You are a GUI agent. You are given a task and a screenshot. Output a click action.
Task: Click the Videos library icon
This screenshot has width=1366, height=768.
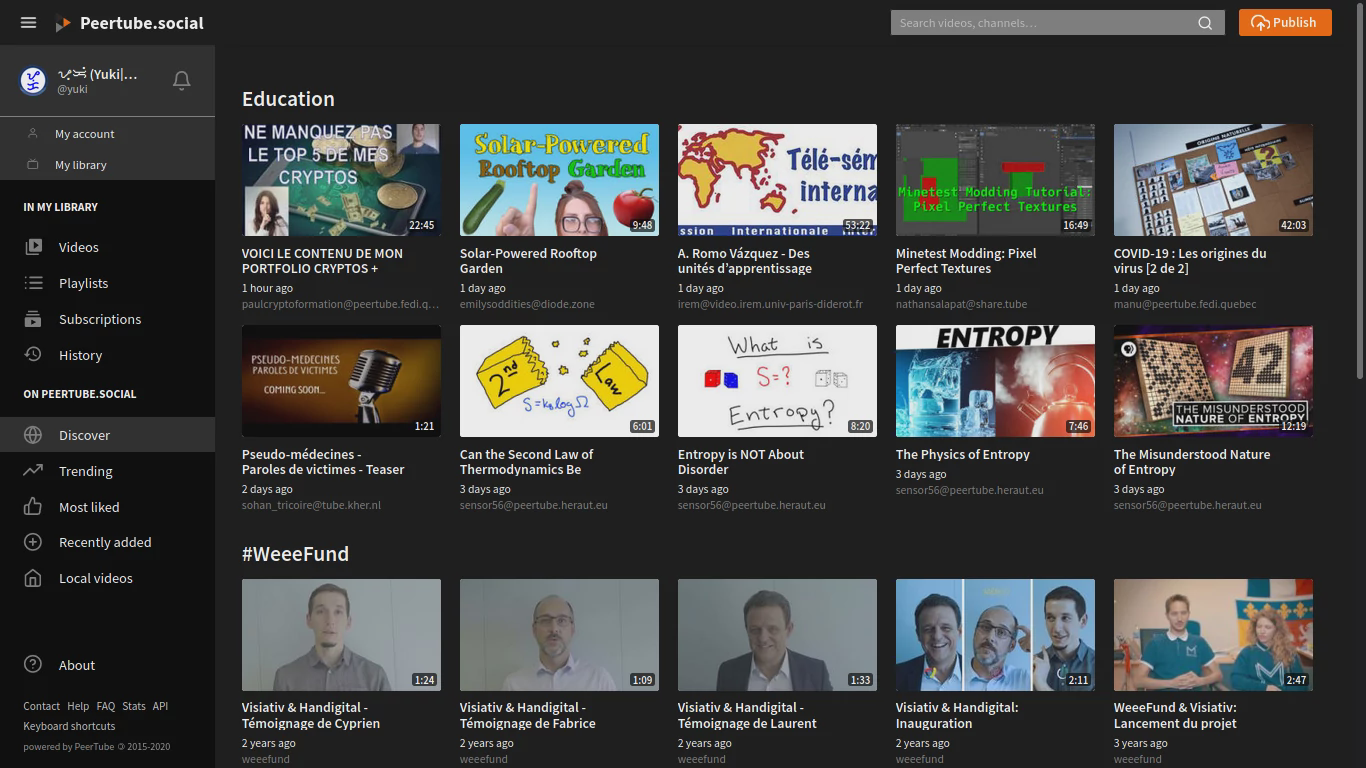click(x=33, y=247)
